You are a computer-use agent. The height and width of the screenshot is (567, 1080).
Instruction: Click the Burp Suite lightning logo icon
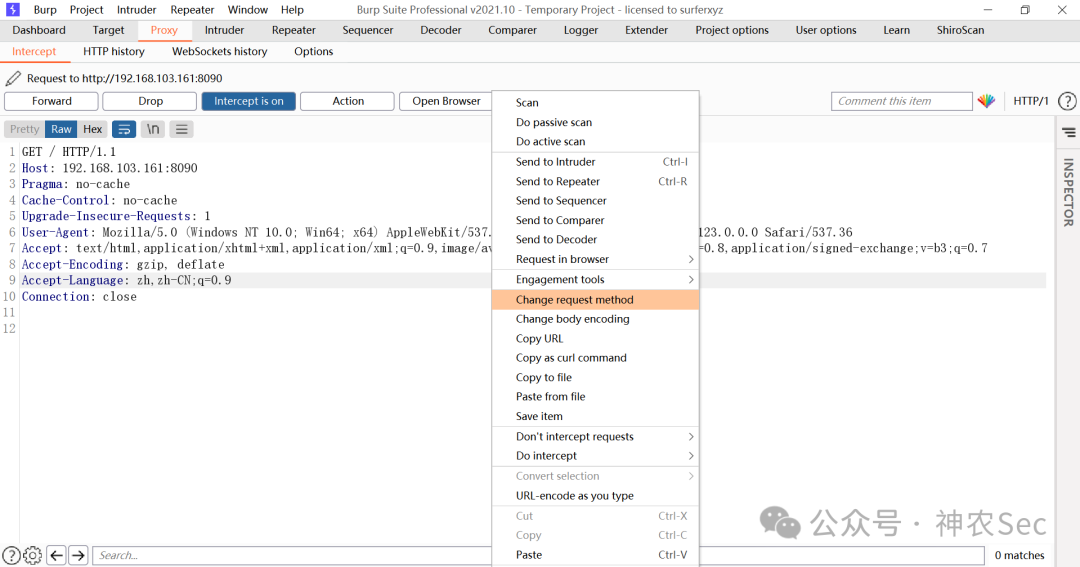pyautogui.click(x=12, y=10)
